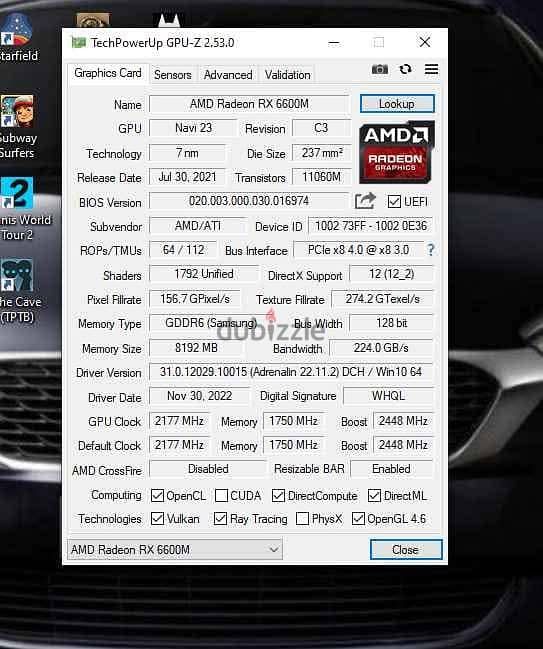Click the BIOS Version field value

[249, 201]
